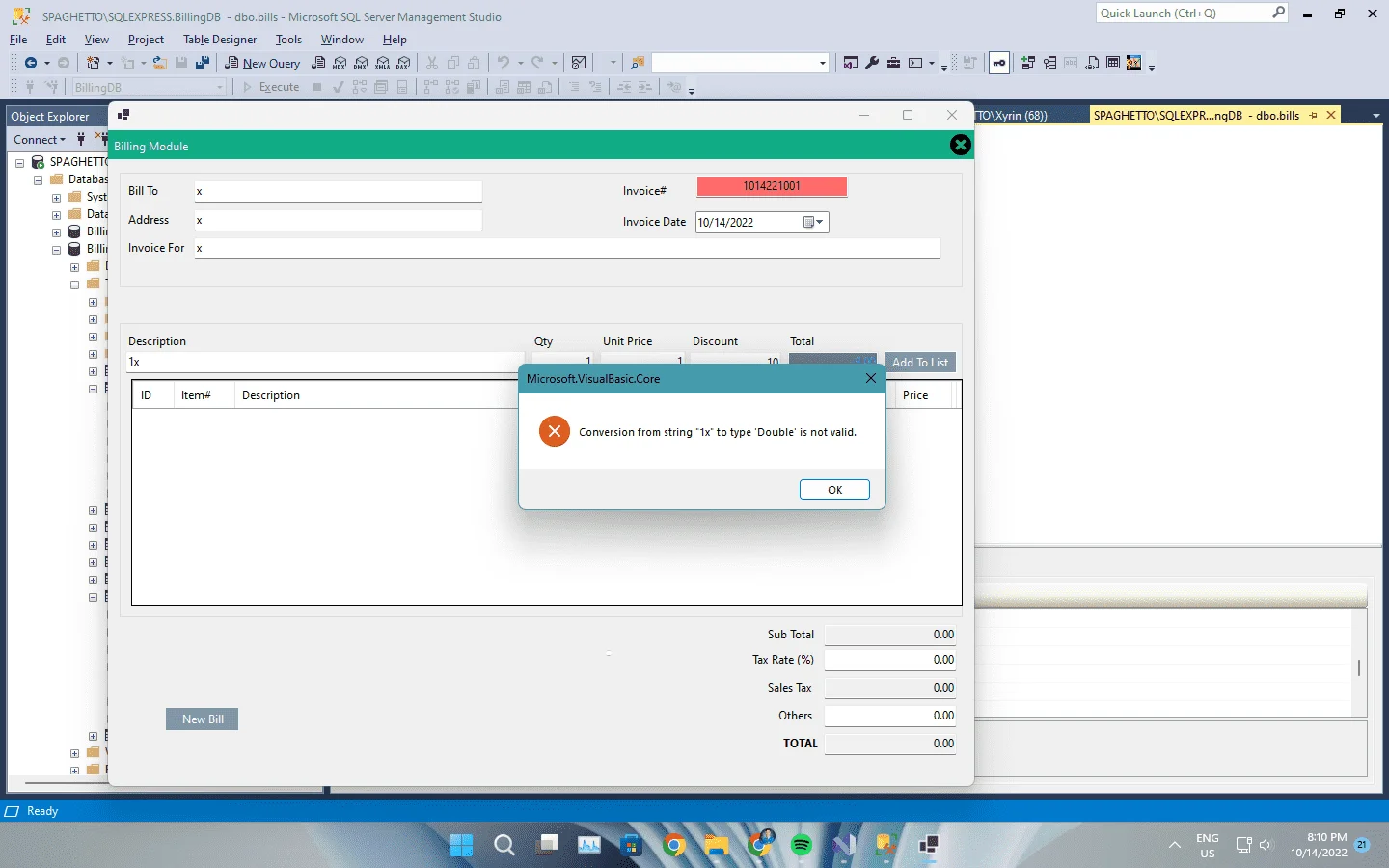1389x868 pixels.
Task: Click the Find in Files toolbar icon
Action: [637, 63]
